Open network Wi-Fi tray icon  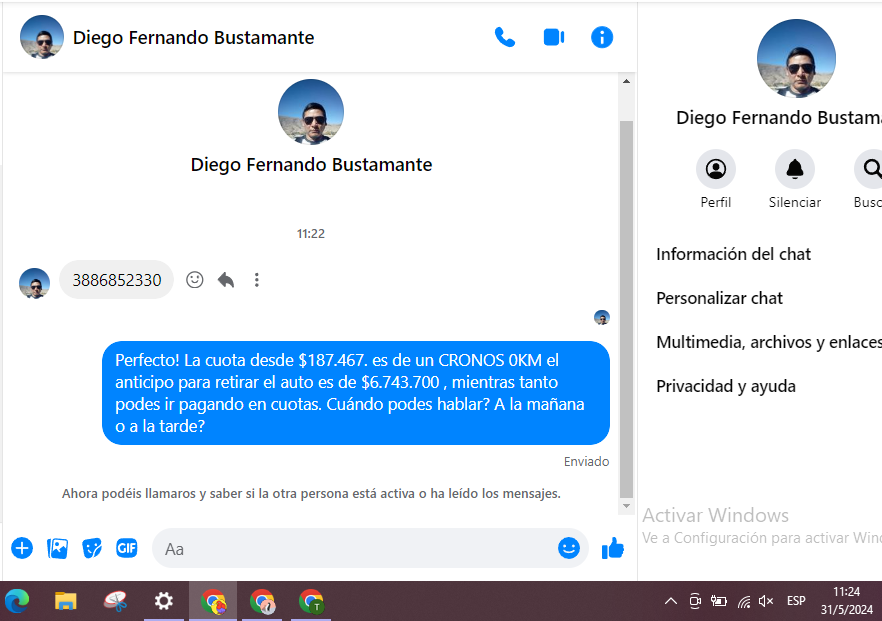[x=744, y=602]
